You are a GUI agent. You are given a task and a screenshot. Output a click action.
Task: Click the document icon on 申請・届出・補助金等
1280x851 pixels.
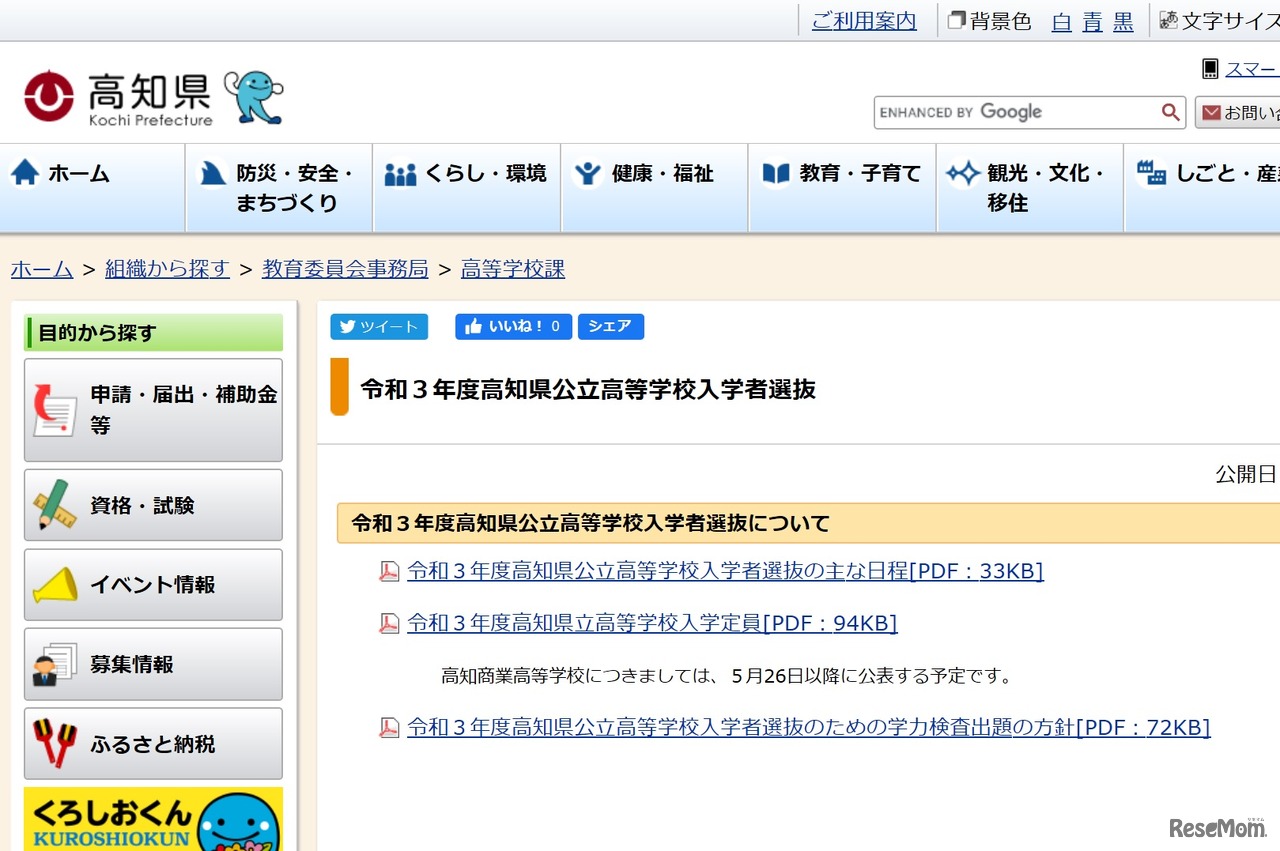[x=55, y=410]
